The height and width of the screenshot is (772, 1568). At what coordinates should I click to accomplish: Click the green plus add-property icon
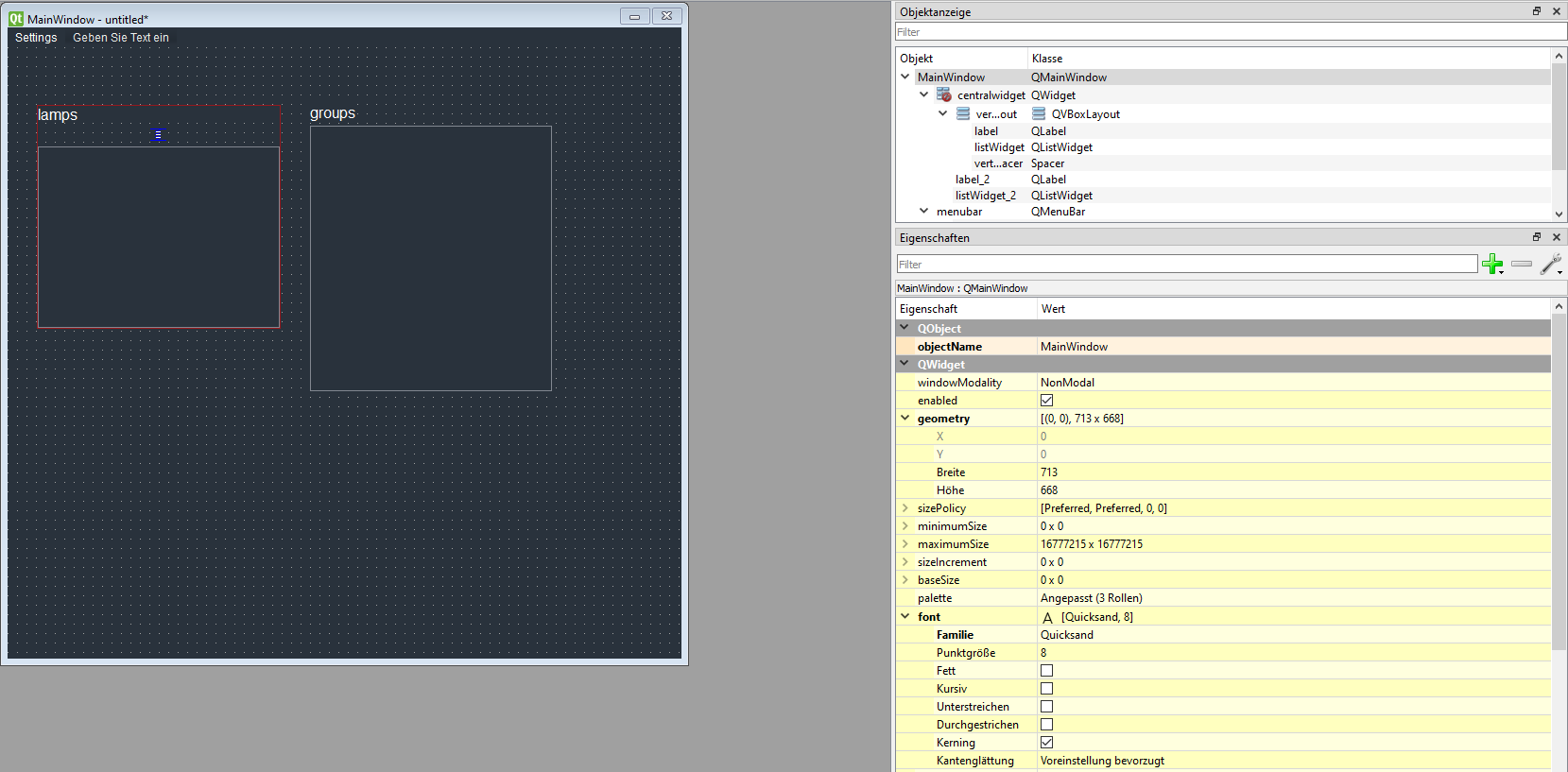pos(1492,264)
